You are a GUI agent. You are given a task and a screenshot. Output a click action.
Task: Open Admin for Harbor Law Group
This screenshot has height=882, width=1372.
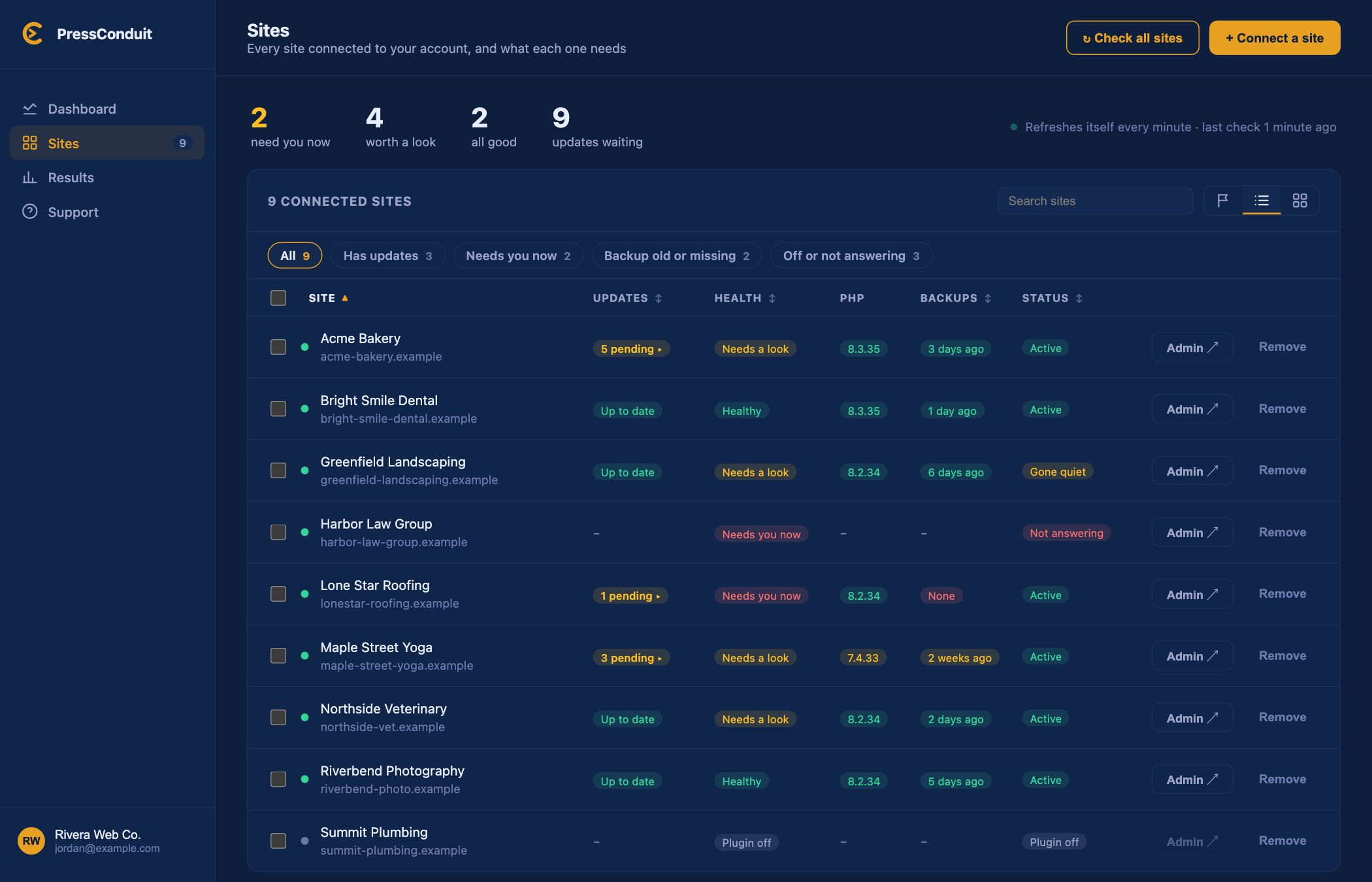click(1192, 532)
